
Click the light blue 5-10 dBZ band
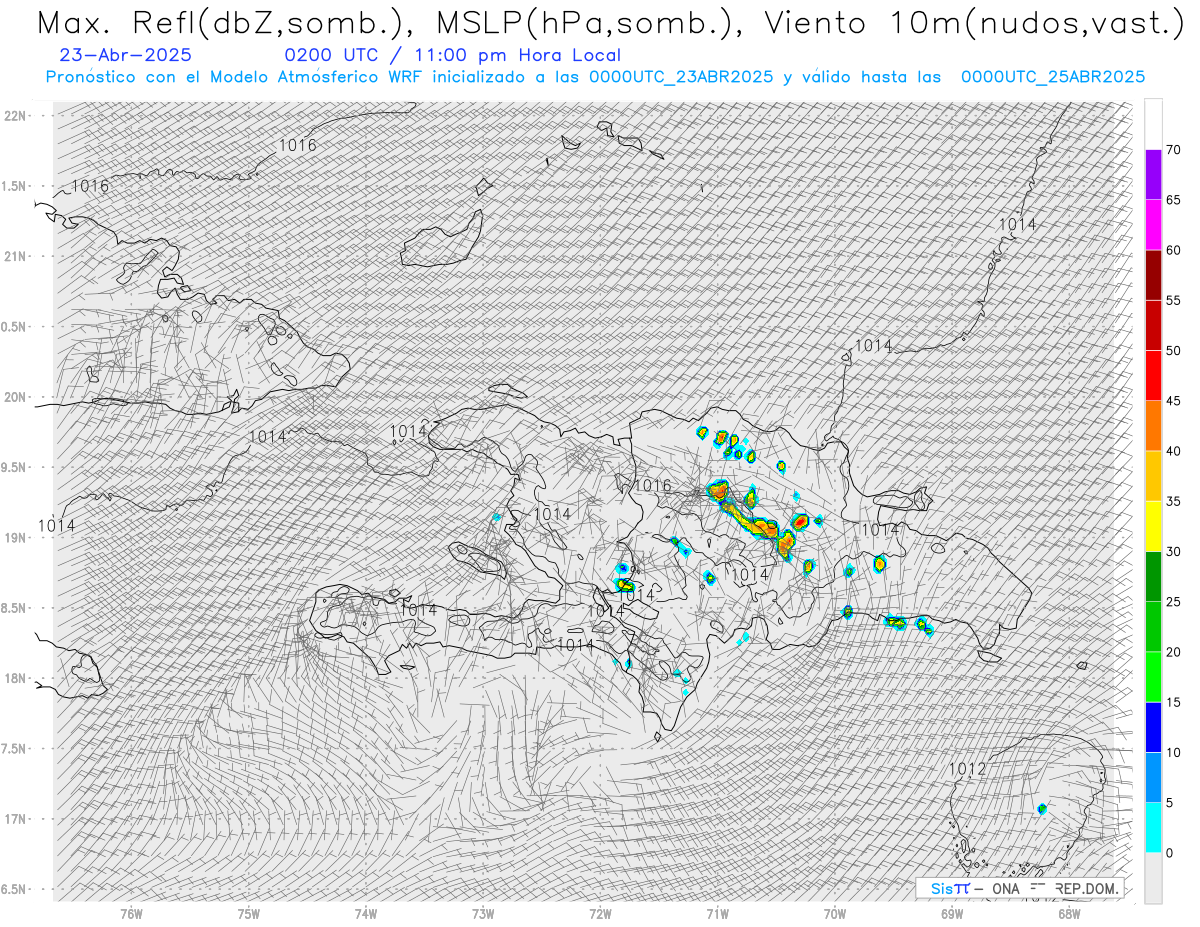point(1153,777)
